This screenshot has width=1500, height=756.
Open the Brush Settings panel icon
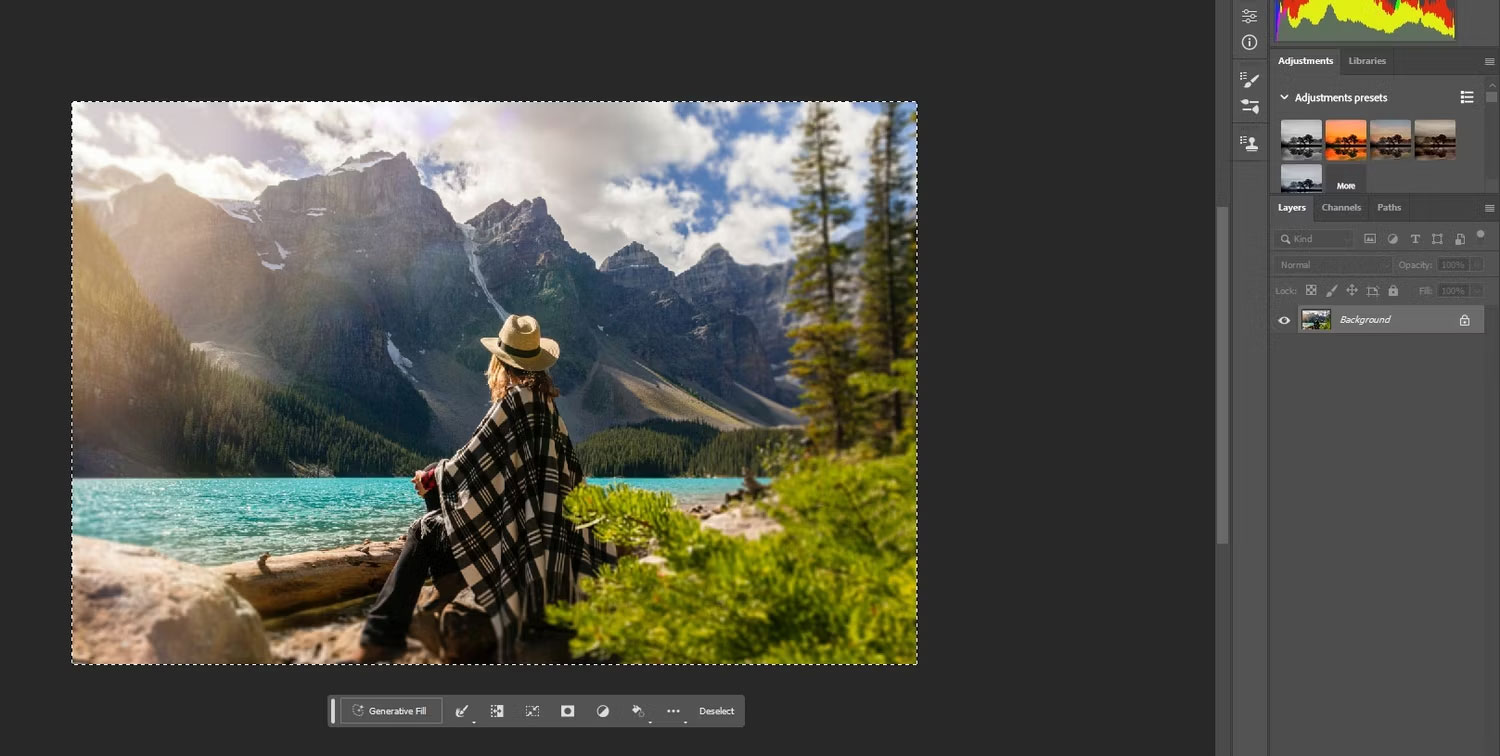coord(1249,79)
